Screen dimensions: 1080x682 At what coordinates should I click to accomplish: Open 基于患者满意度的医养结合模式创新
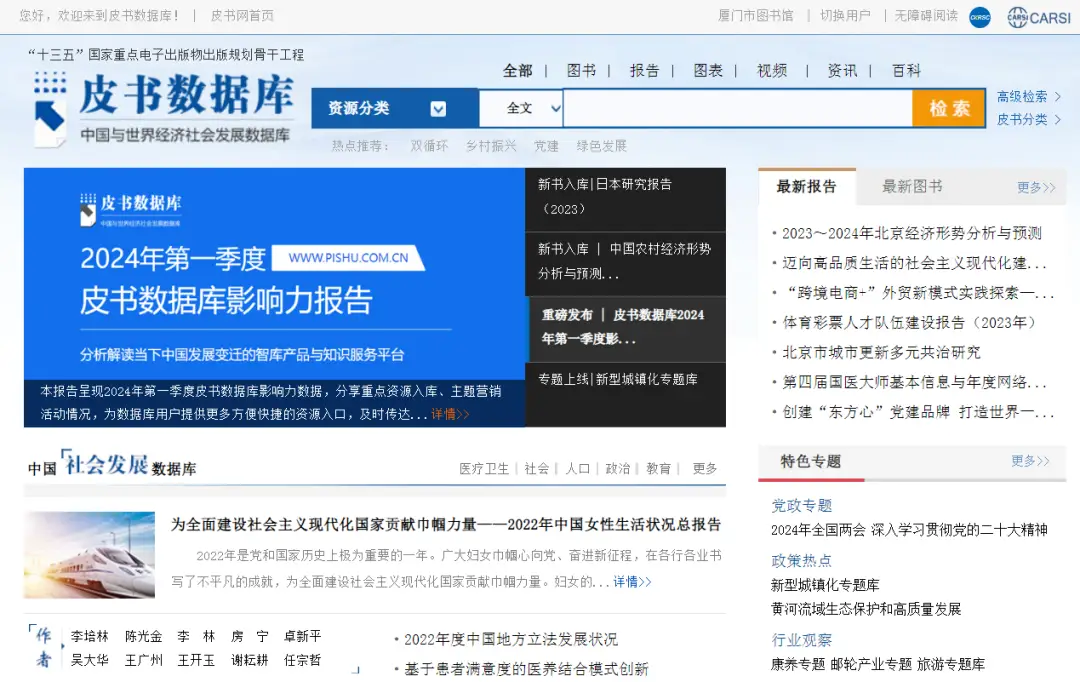point(526,669)
